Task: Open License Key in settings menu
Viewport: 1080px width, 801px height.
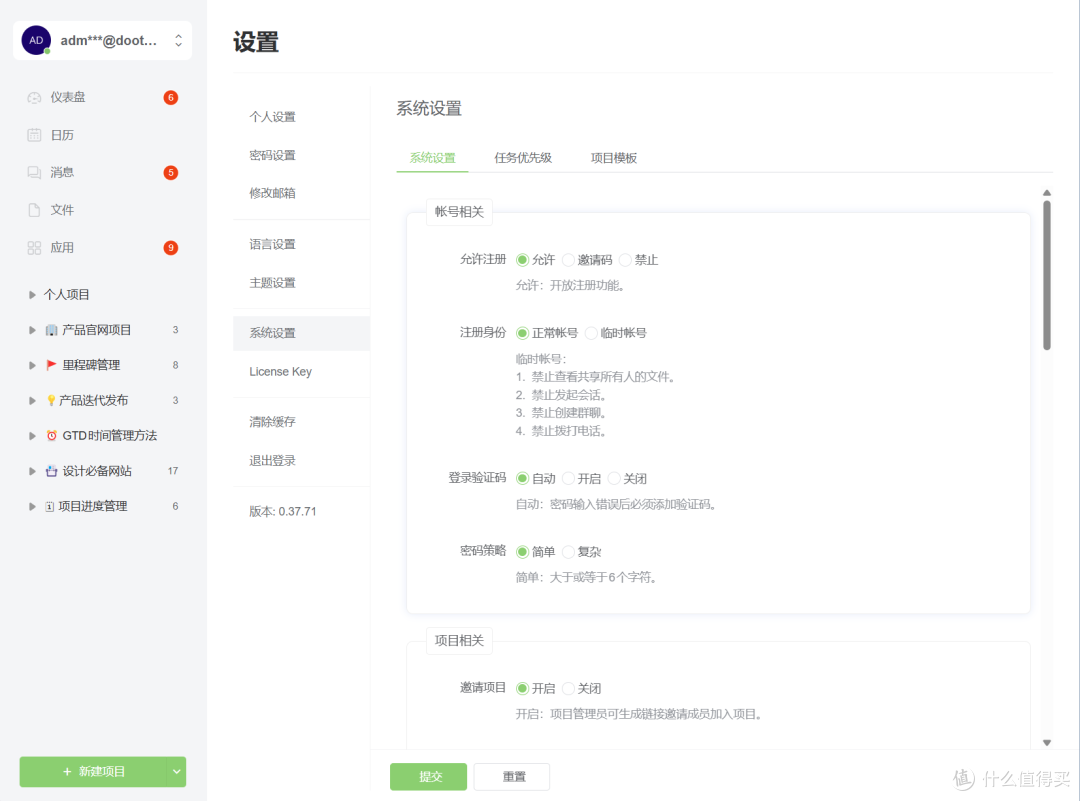Action: [x=280, y=371]
